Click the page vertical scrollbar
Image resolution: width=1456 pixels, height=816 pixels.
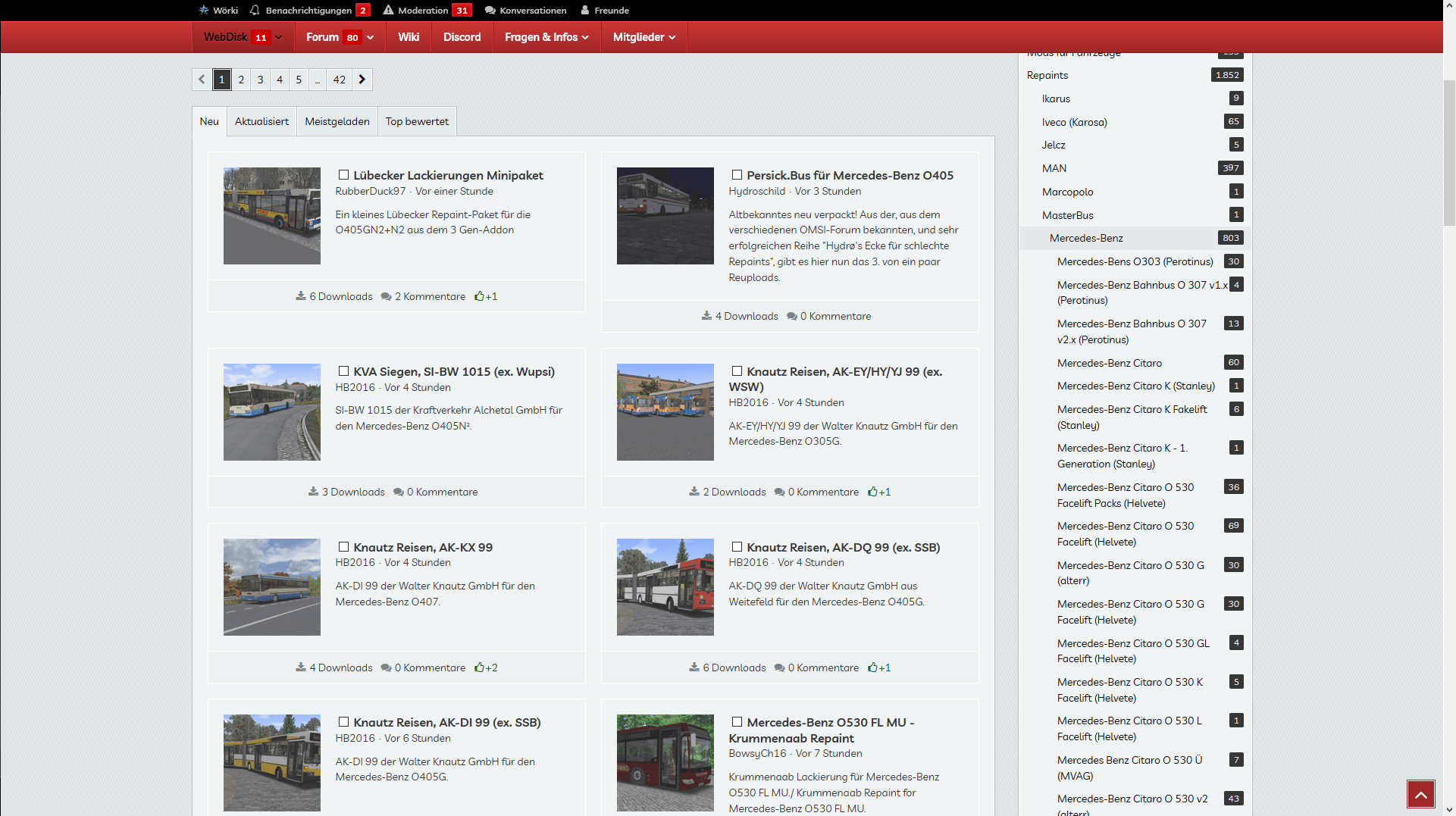[1448, 152]
